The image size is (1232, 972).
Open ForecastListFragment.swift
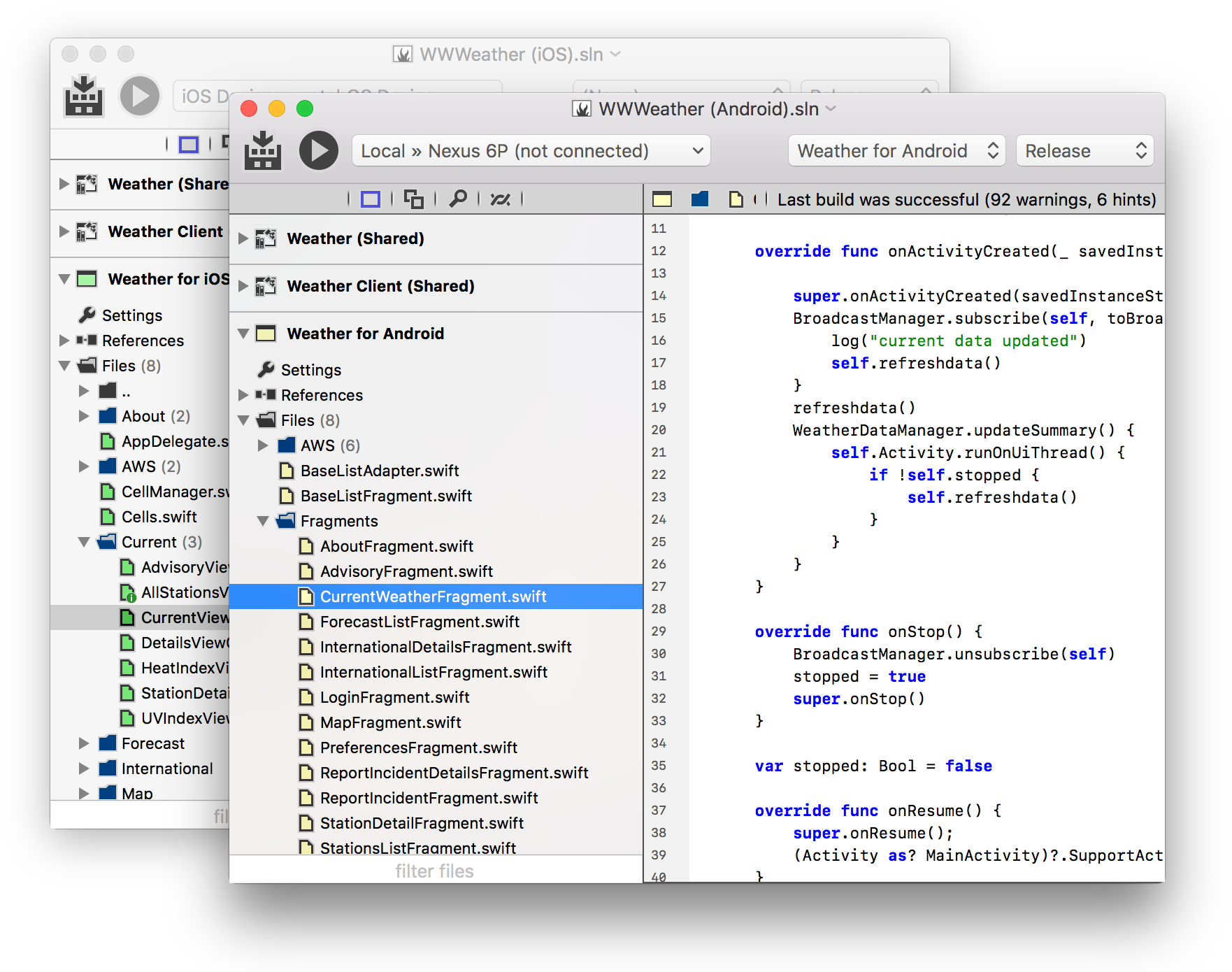pyautogui.click(x=420, y=622)
